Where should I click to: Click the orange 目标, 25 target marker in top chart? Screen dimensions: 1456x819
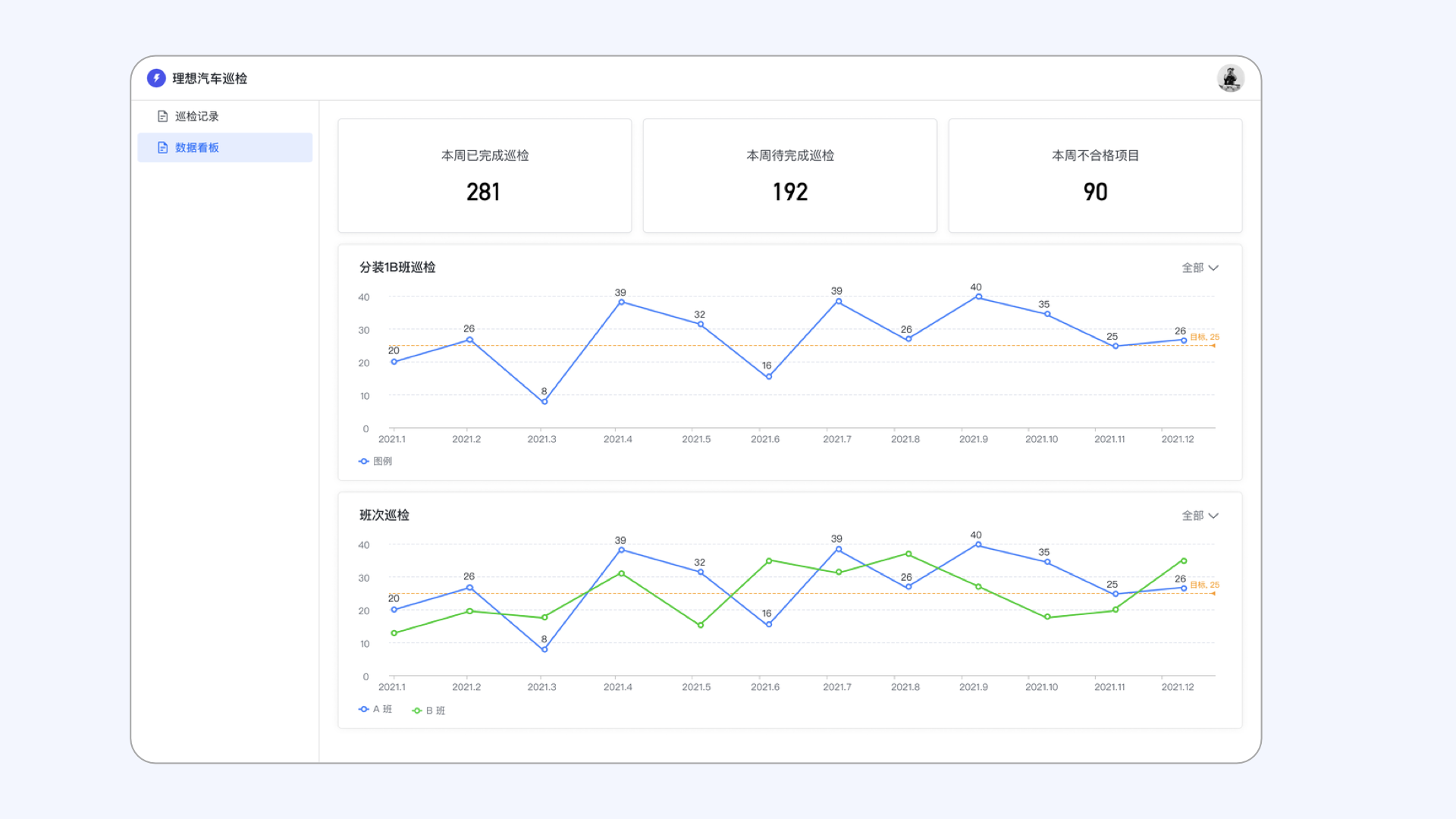1204,337
